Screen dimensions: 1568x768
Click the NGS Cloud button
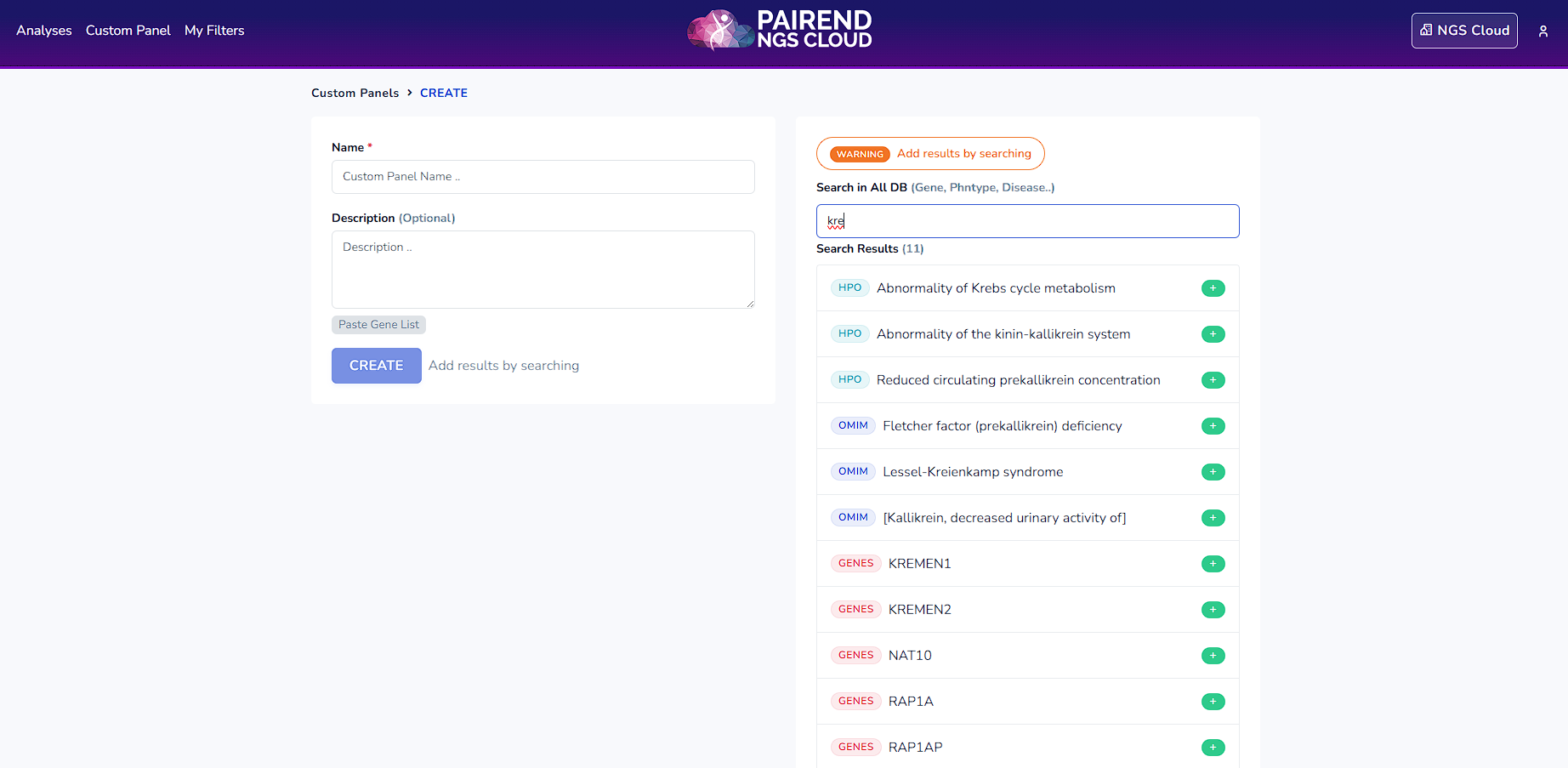pyautogui.click(x=1463, y=31)
